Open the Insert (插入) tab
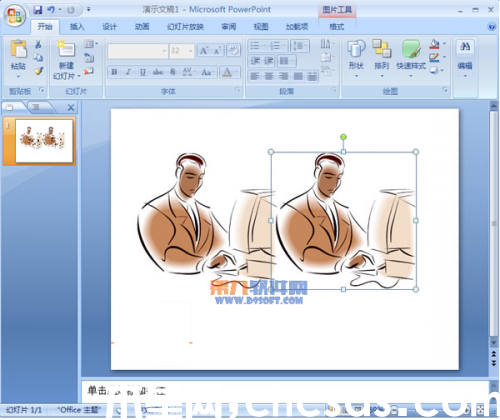 (77, 27)
